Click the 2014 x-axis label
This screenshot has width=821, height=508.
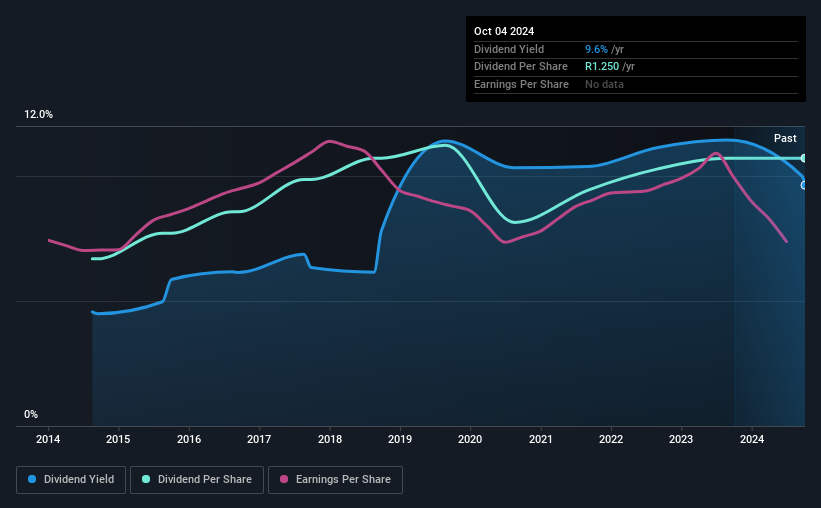tap(48, 439)
